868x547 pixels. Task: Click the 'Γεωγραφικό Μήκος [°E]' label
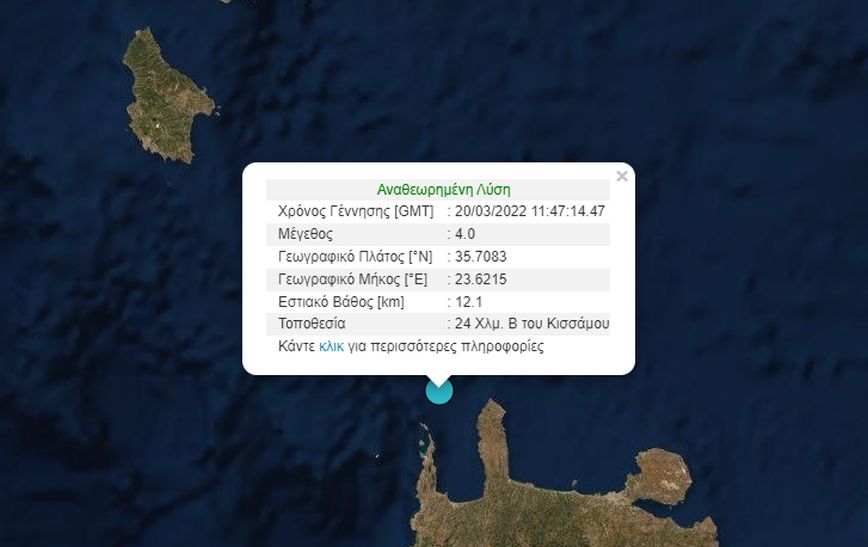click(x=353, y=279)
